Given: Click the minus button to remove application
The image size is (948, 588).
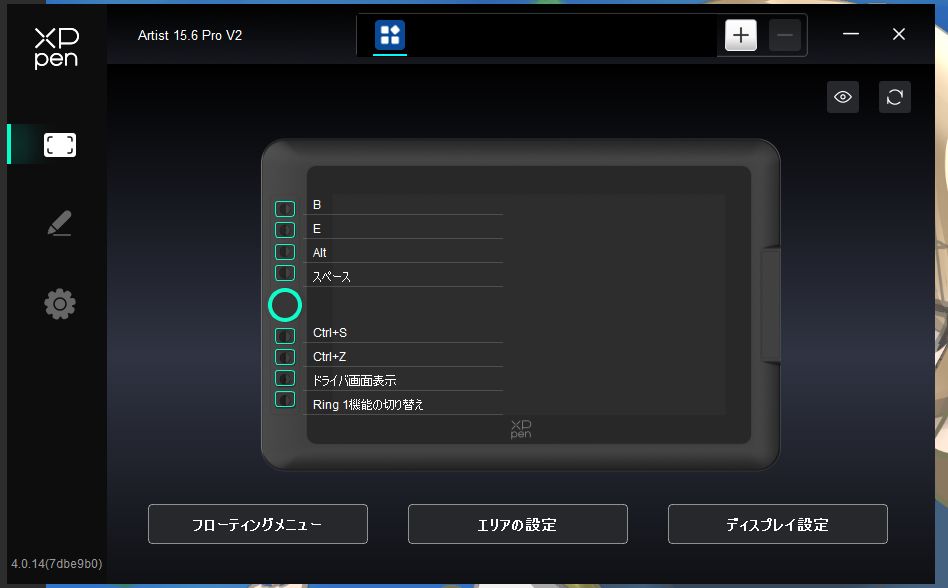Looking at the screenshot, I should [785, 36].
